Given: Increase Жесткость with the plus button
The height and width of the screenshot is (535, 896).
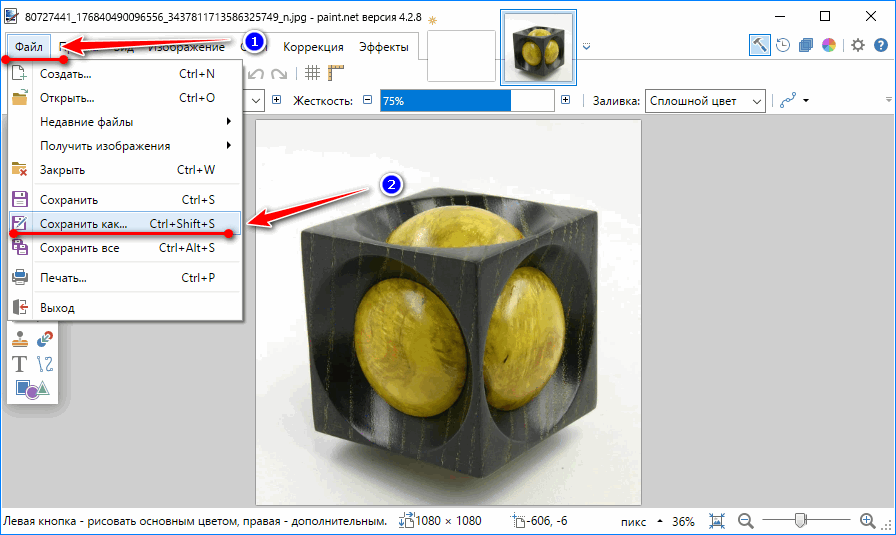Looking at the screenshot, I should (566, 101).
